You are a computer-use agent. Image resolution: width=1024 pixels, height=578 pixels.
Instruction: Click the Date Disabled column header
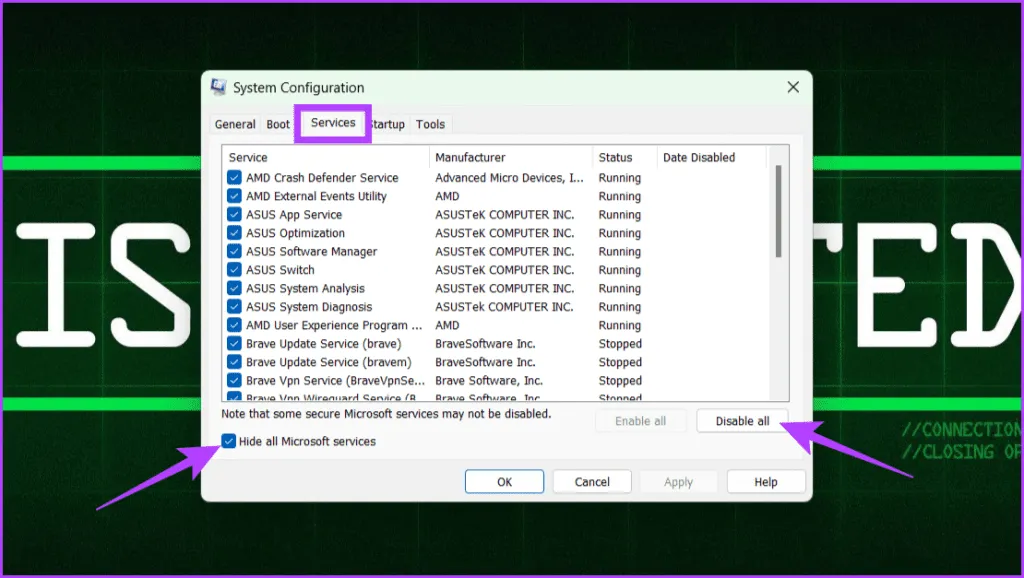(710, 157)
